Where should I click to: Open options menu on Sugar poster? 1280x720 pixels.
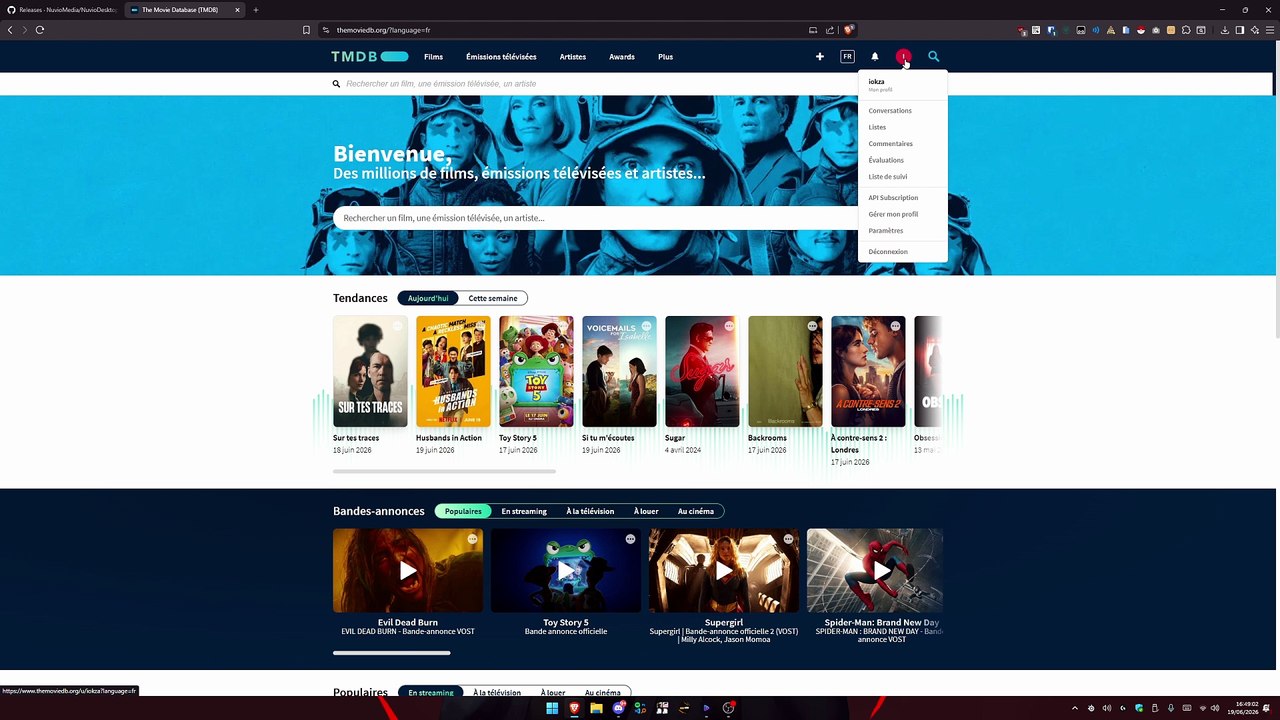(729, 326)
